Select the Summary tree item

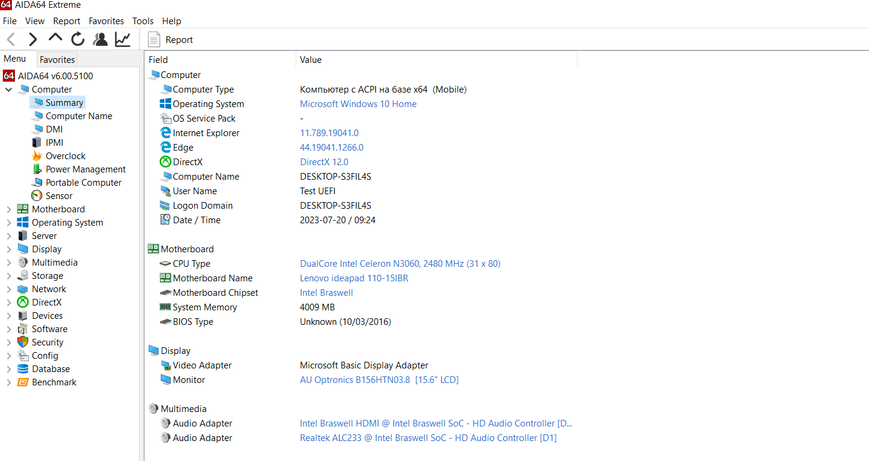pos(58,103)
